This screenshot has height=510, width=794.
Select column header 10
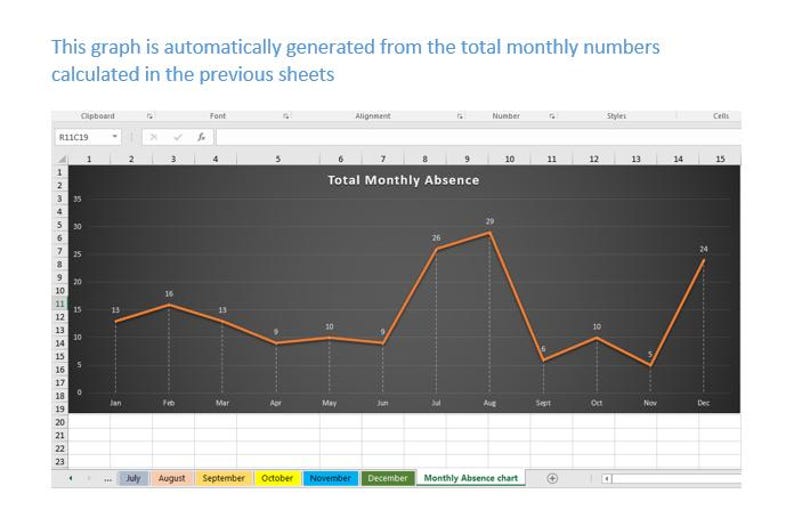coord(509,159)
